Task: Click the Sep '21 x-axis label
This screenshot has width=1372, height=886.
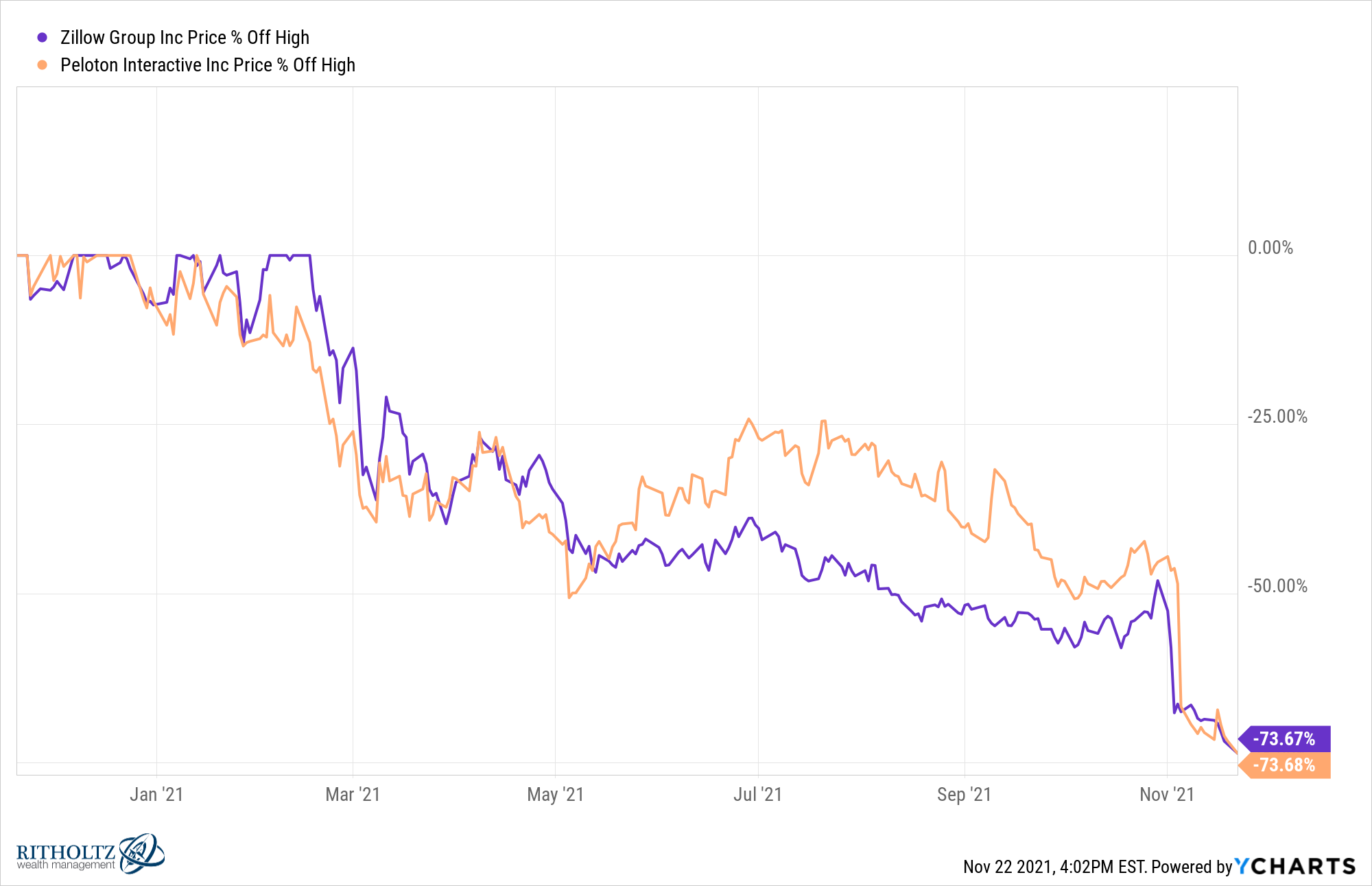Action: click(964, 795)
